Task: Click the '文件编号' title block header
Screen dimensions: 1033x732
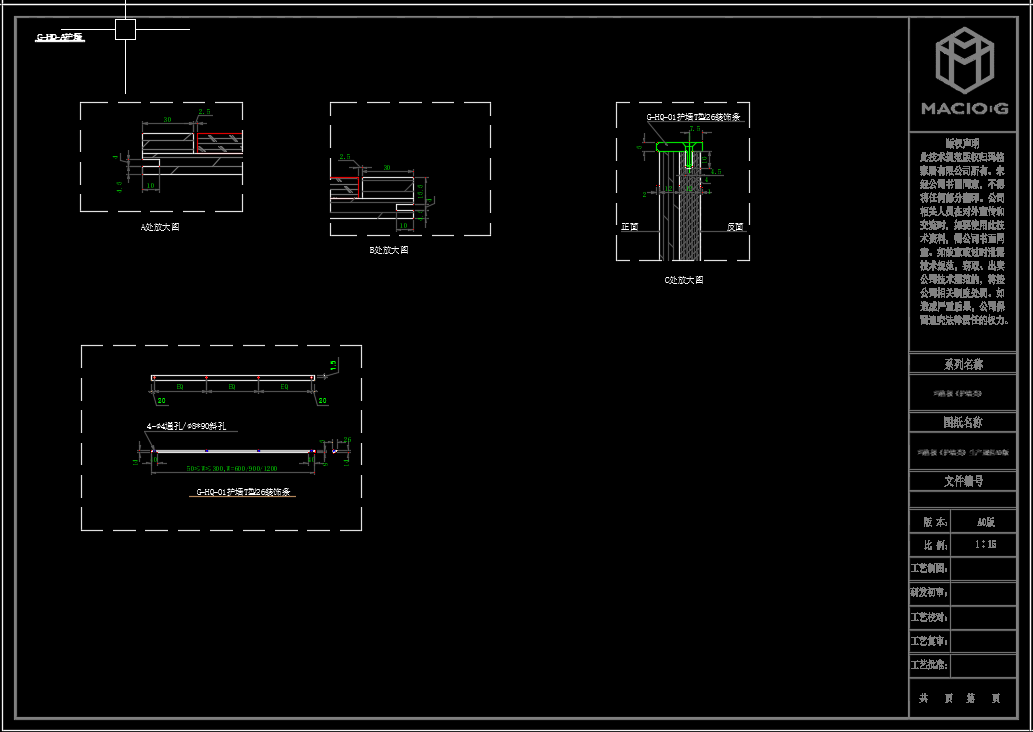Action: click(x=962, y=481)
